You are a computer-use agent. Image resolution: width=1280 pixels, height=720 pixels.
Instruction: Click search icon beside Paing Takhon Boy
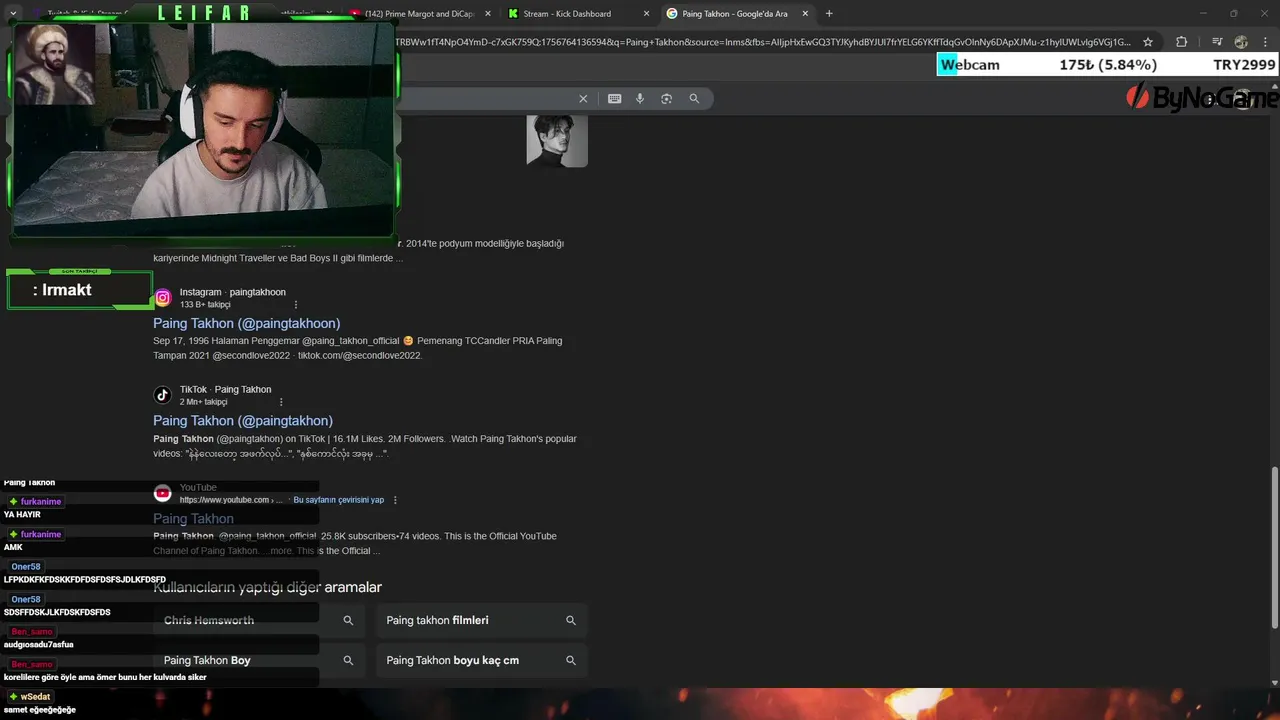[348, 660]
